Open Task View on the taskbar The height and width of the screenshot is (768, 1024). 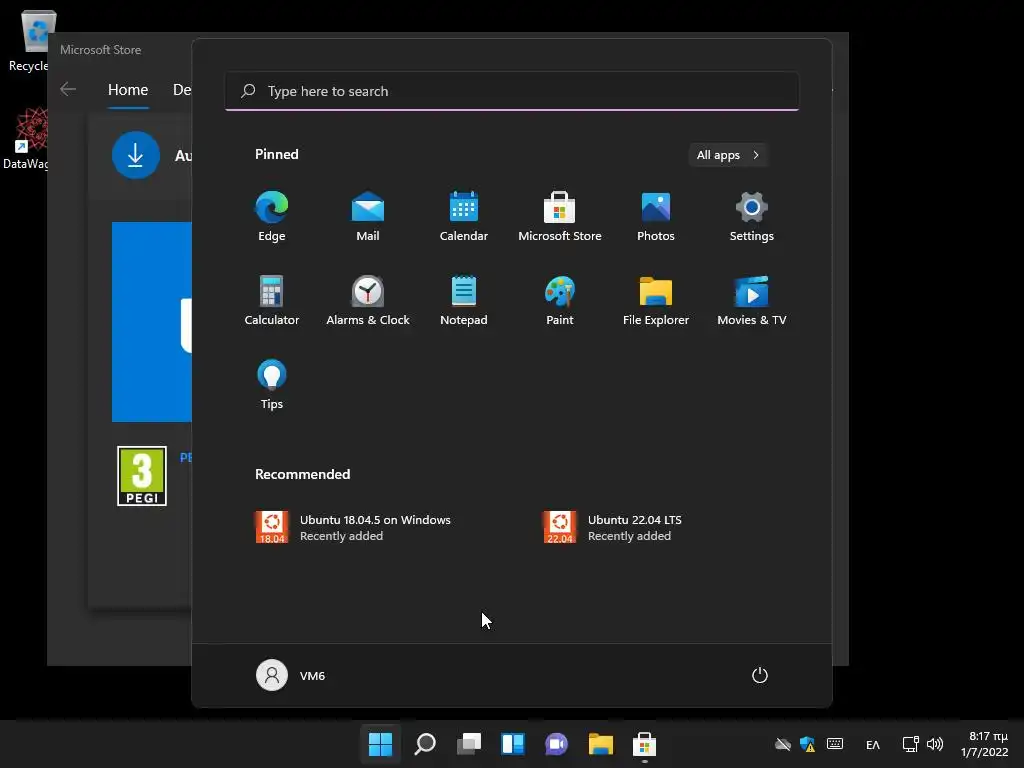click(469, 744)
